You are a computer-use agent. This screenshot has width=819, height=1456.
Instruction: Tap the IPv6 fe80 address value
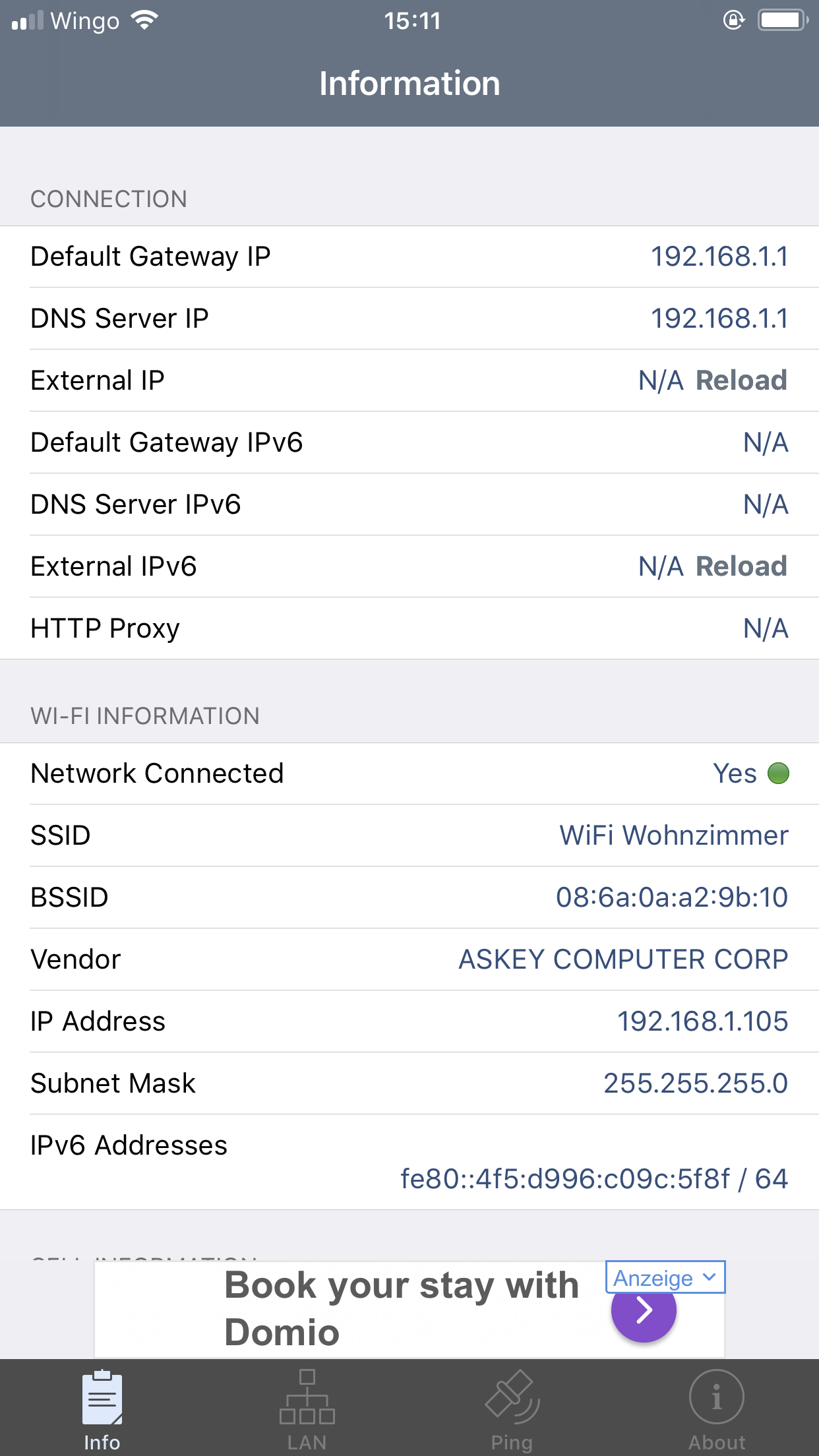[593, 1179]
